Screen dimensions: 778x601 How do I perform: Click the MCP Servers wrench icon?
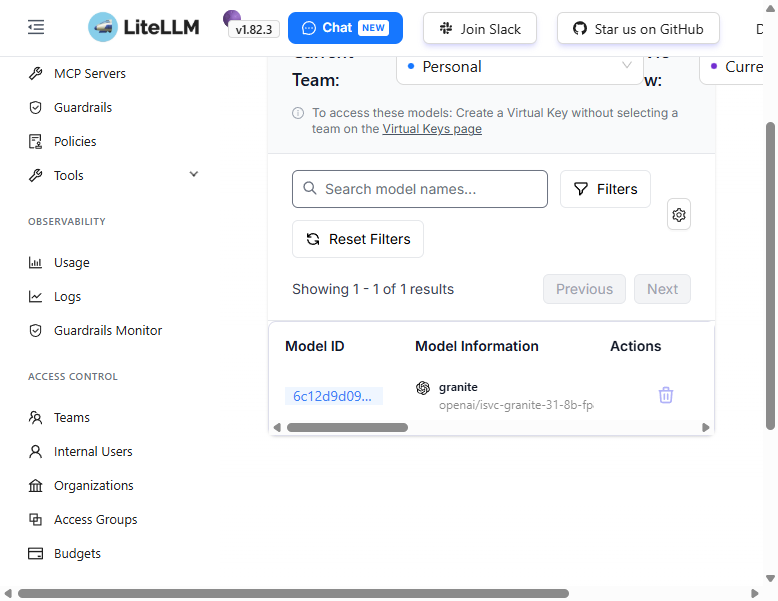pyautogui.click(x=35, y=73)
